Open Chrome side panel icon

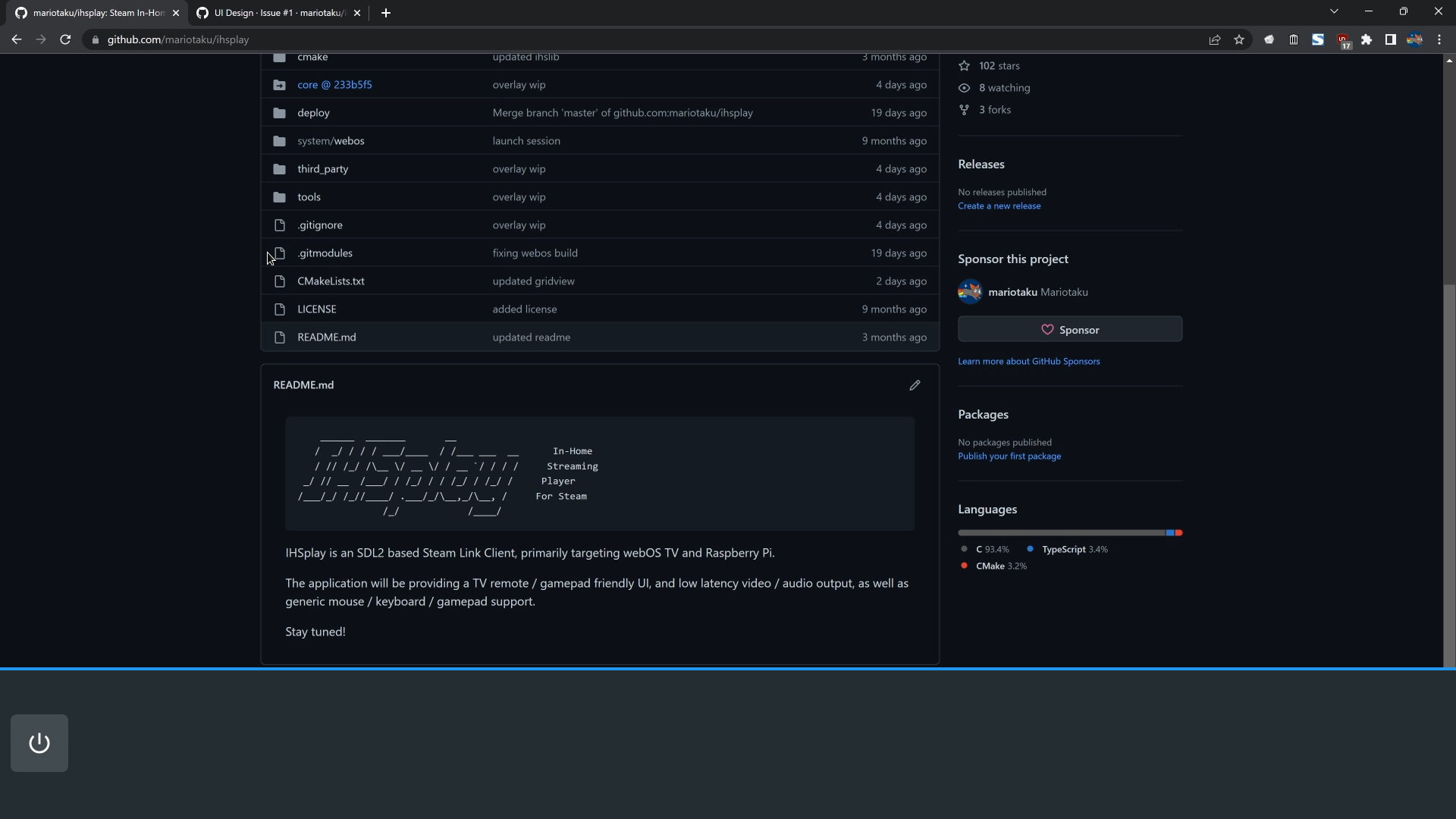(x=1391, y=39)
